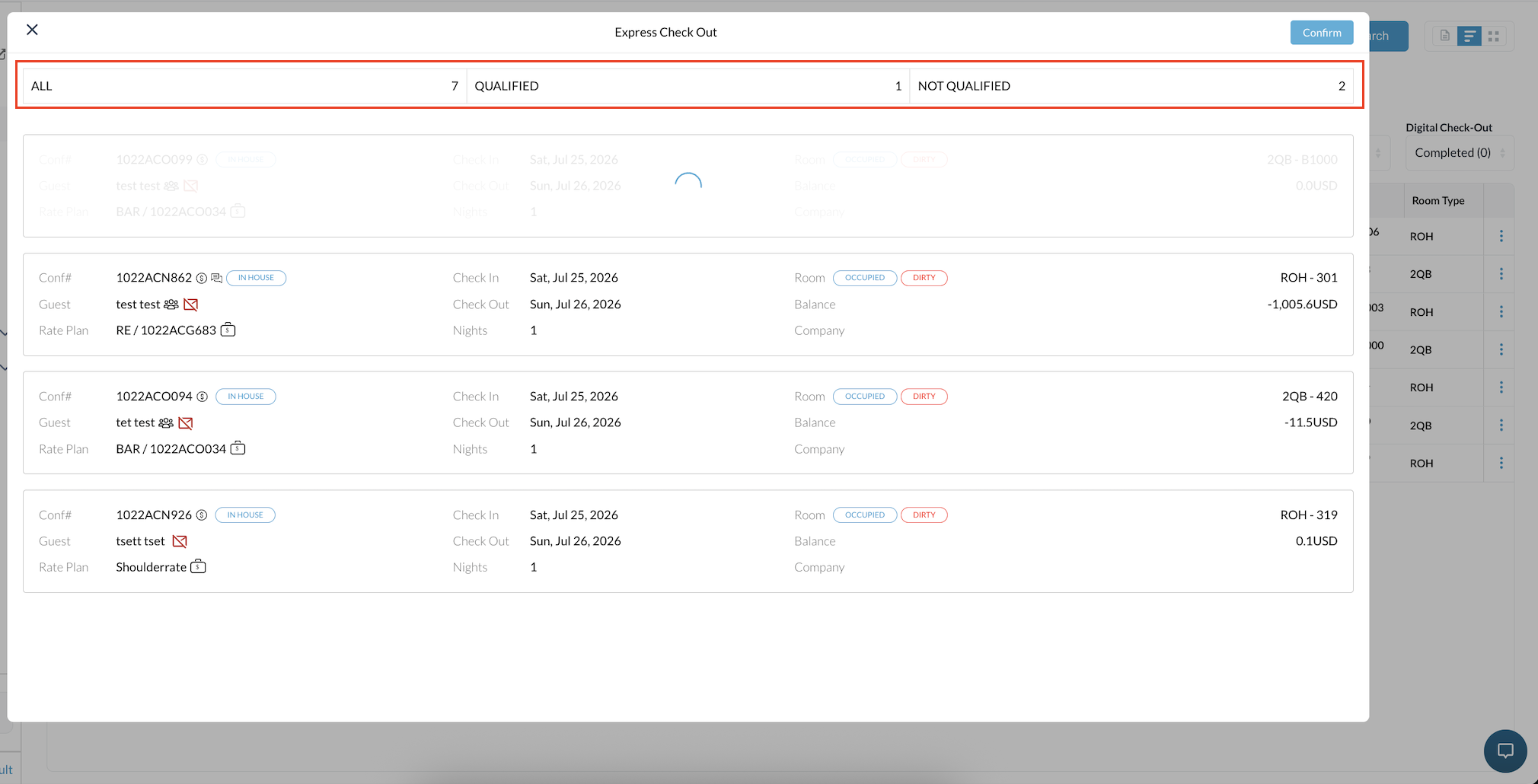Click balance 0.1USD
Screen dimensions: 1538x784
click(x=1316, y=541)
